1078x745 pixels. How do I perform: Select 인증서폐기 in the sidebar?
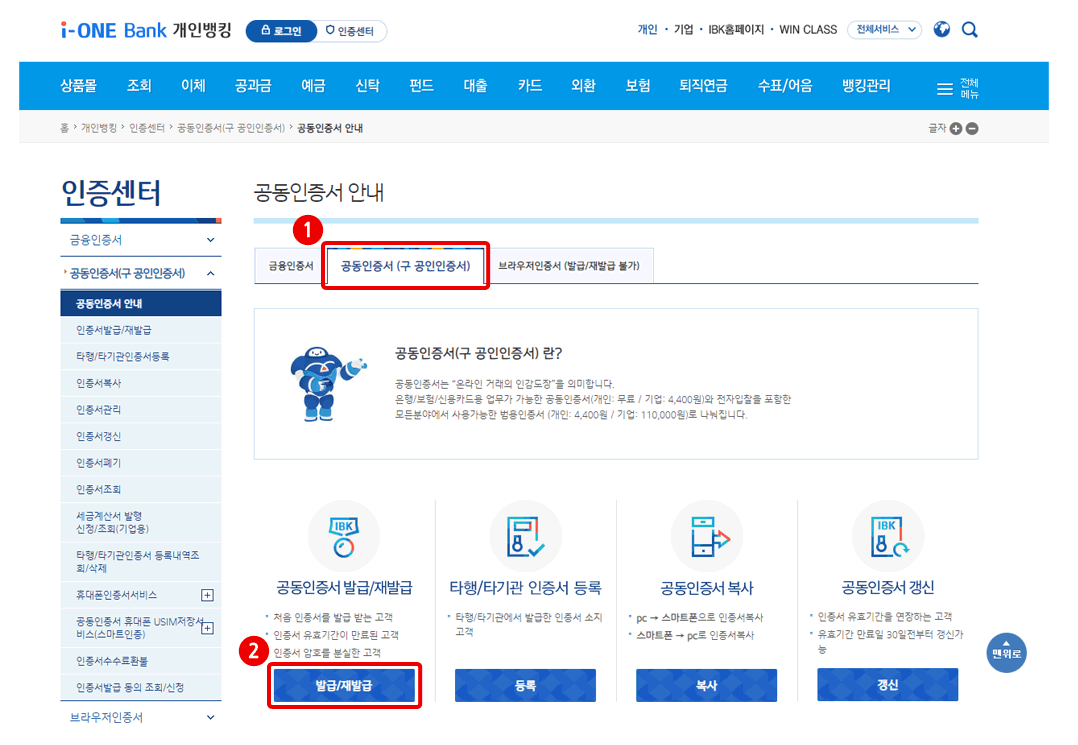(141, 463)
